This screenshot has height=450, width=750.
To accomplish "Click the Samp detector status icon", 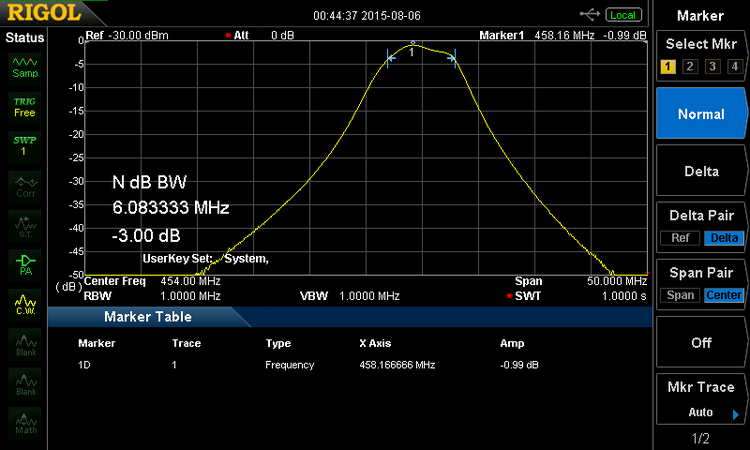I will pos(24,66).
